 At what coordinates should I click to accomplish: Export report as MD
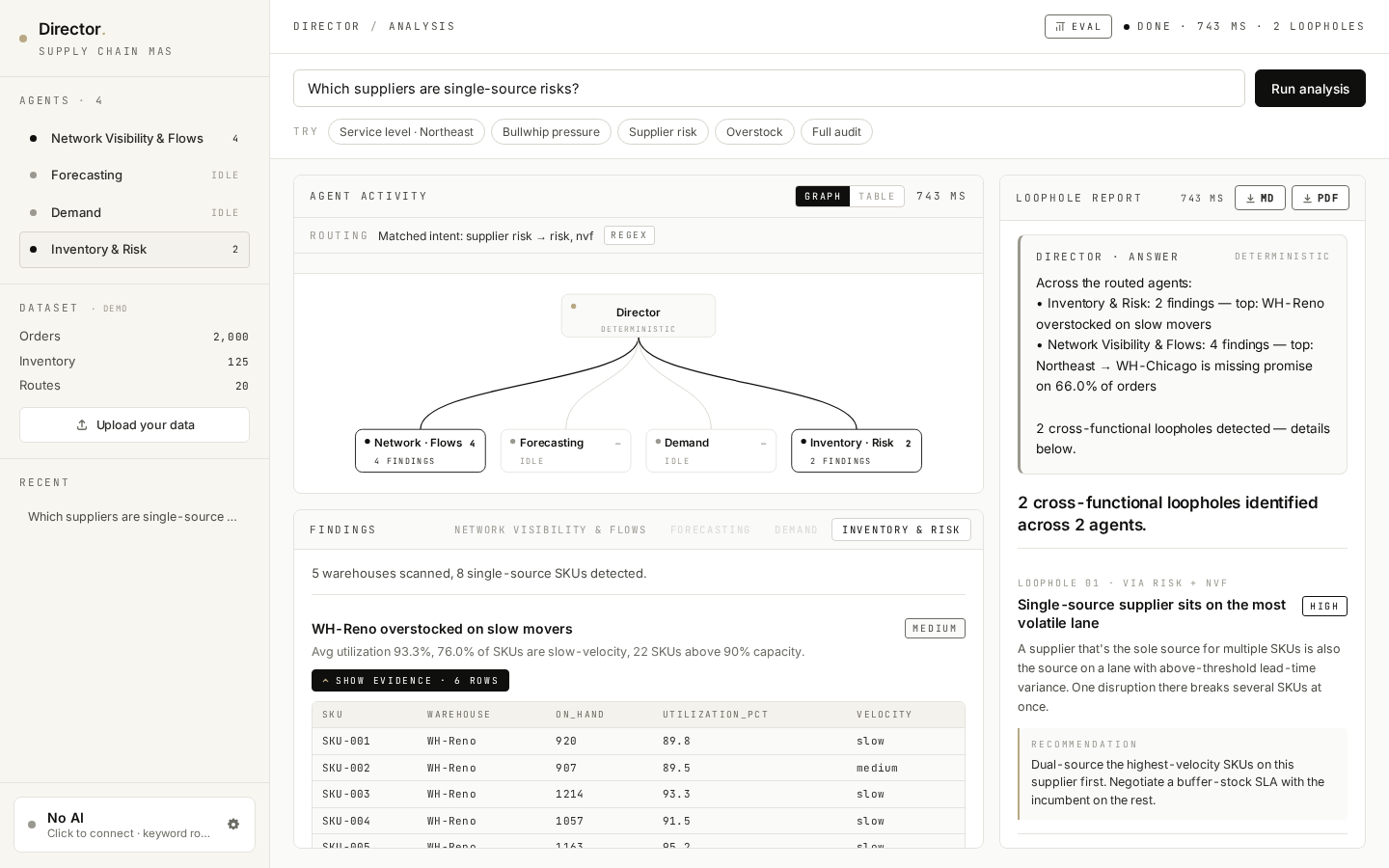1260,199
